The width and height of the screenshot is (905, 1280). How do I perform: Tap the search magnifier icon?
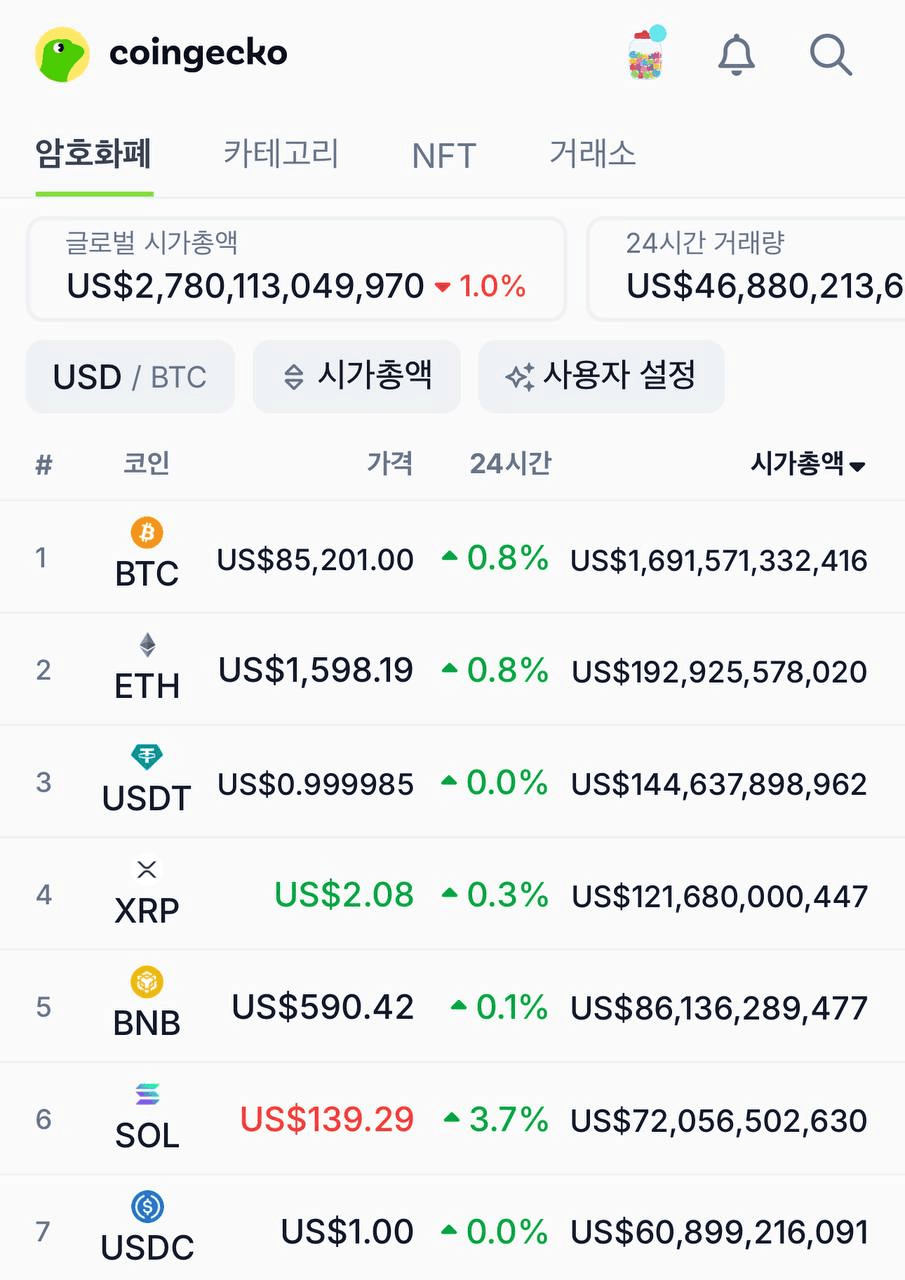[830, 54]
